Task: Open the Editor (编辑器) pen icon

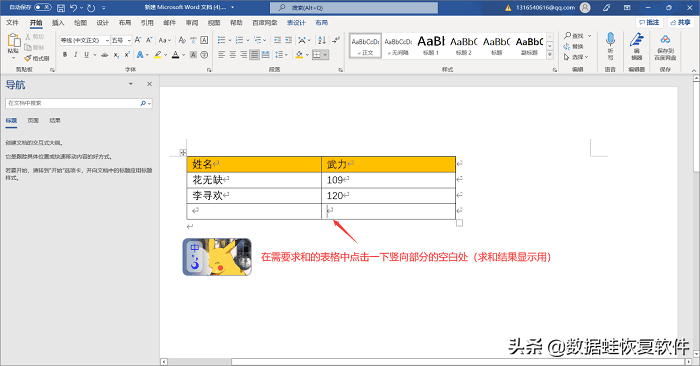Action: (636, 40)
